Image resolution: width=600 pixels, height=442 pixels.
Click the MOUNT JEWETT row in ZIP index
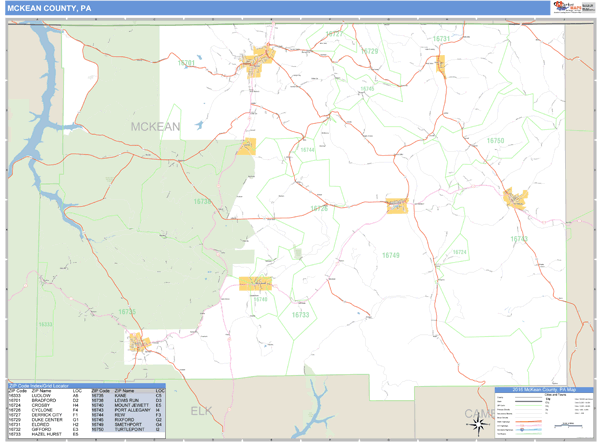(x=128, y=405)
